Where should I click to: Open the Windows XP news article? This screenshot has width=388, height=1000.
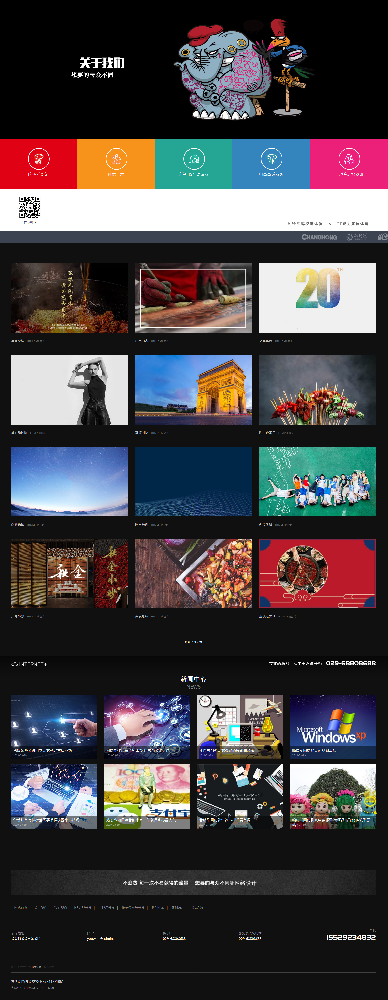pyautogui.click(x=333, y=727)
